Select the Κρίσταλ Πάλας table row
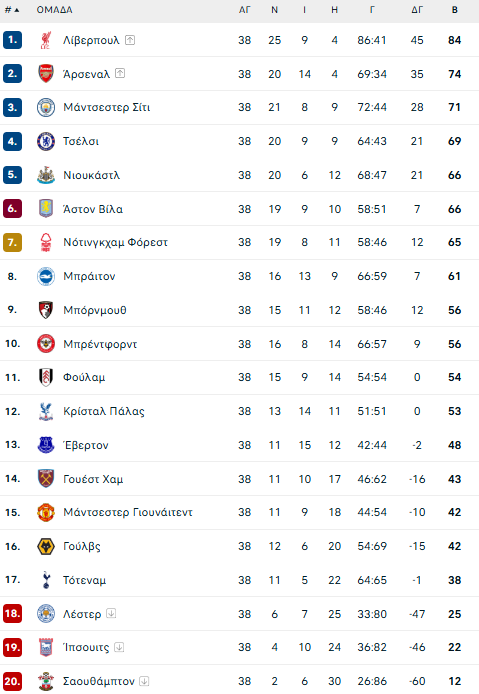Viewport: 479px width, 694px height. click(x=240, y=411)
